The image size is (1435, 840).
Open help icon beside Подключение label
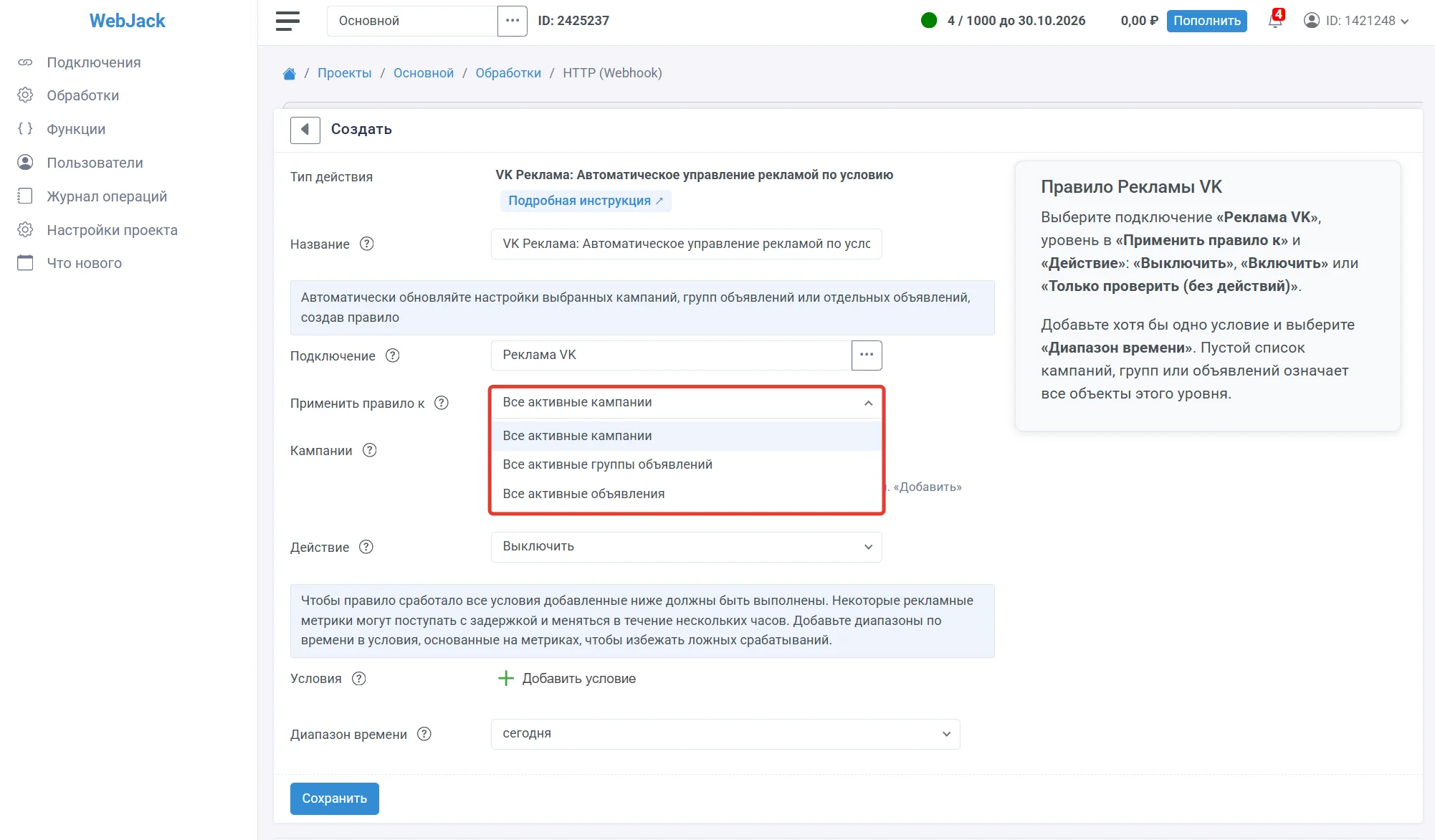pyautogui.click(x=393, y=355)
